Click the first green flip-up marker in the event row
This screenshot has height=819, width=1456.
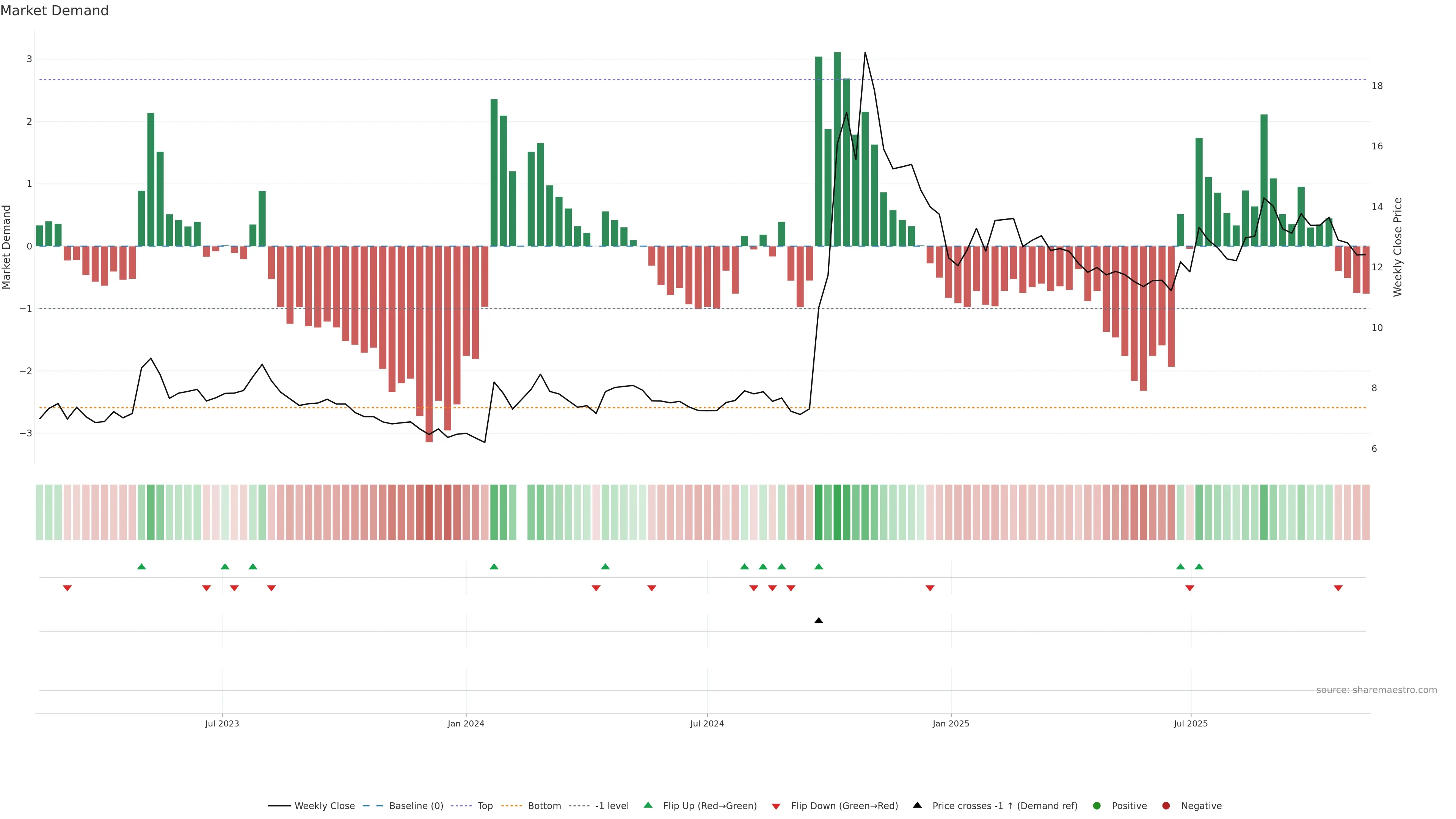click(142, 566)
